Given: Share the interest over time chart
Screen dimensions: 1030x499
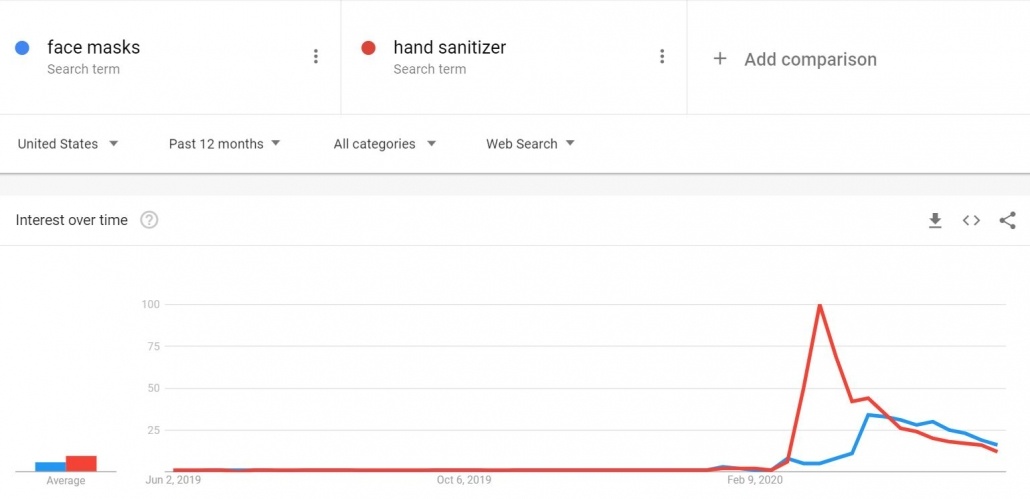Looking at the screenshot, I should coord(1007,221).
